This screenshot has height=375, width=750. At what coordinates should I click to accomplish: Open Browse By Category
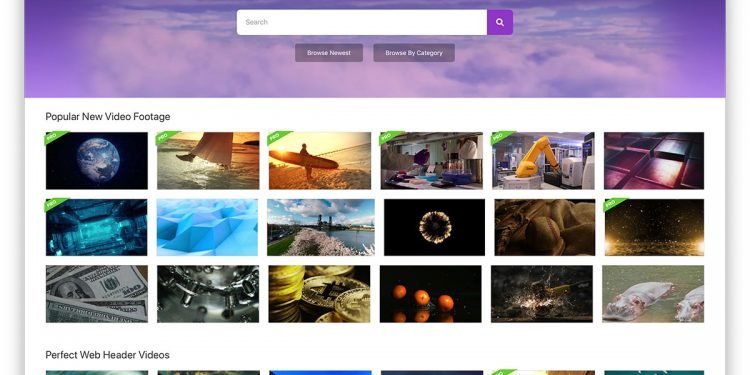tap(414, 53)
